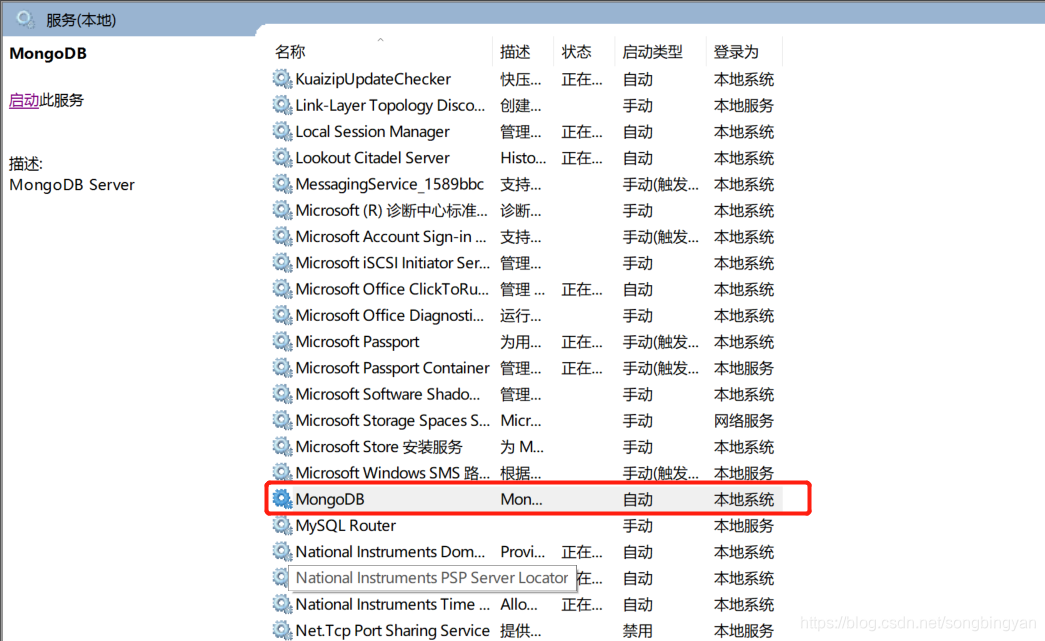Select Microsoft Windows SMS 路... name
The height and width of the screenshot is (641, 1045).
tap(393, 473)
